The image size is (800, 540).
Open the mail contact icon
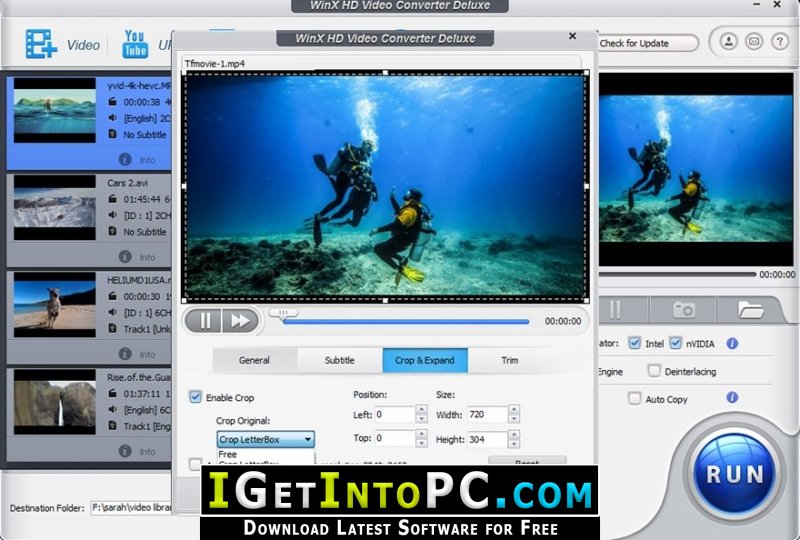(x=752, y=42)
